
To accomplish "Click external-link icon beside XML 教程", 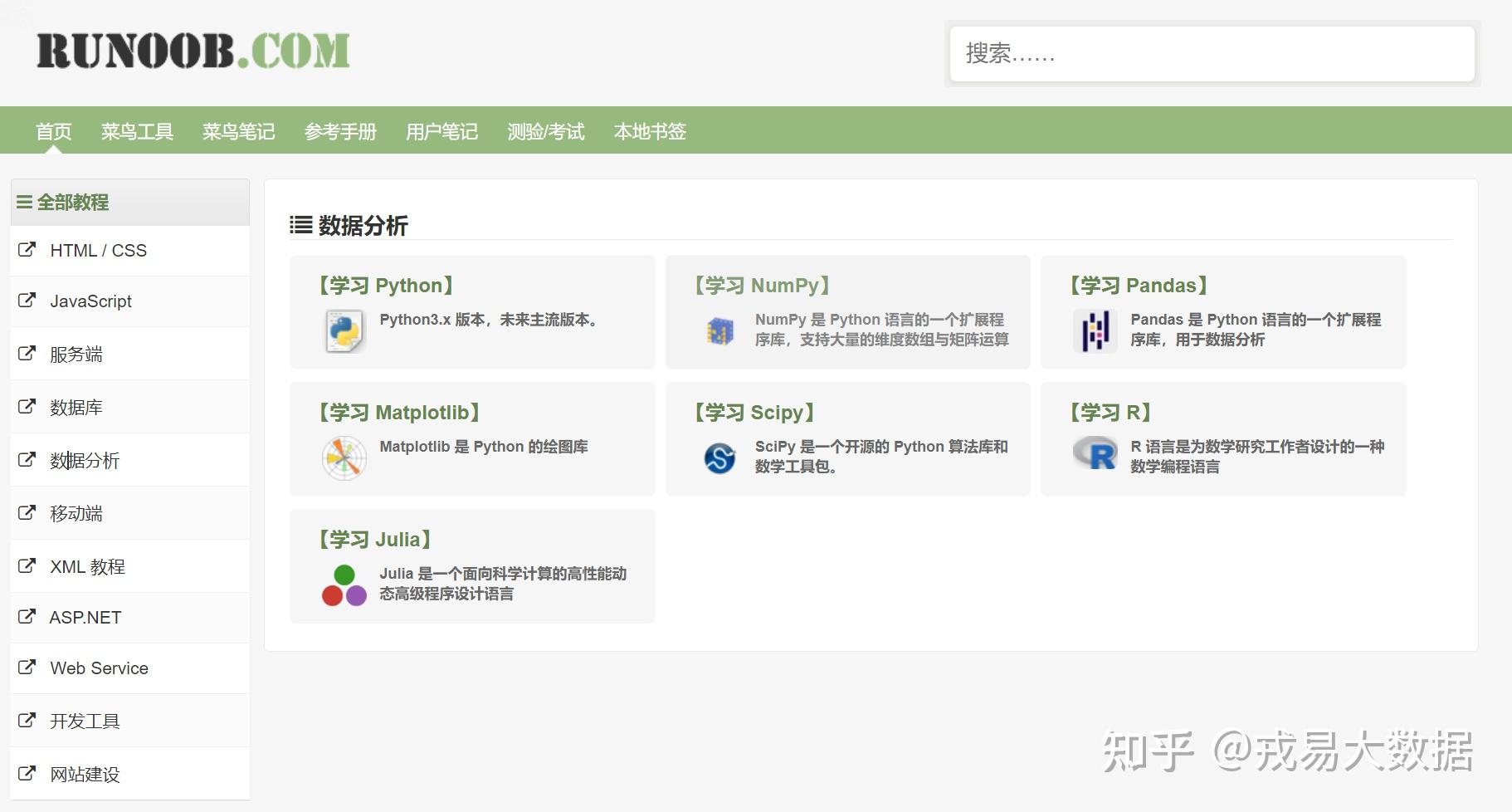I will point(27,565).
